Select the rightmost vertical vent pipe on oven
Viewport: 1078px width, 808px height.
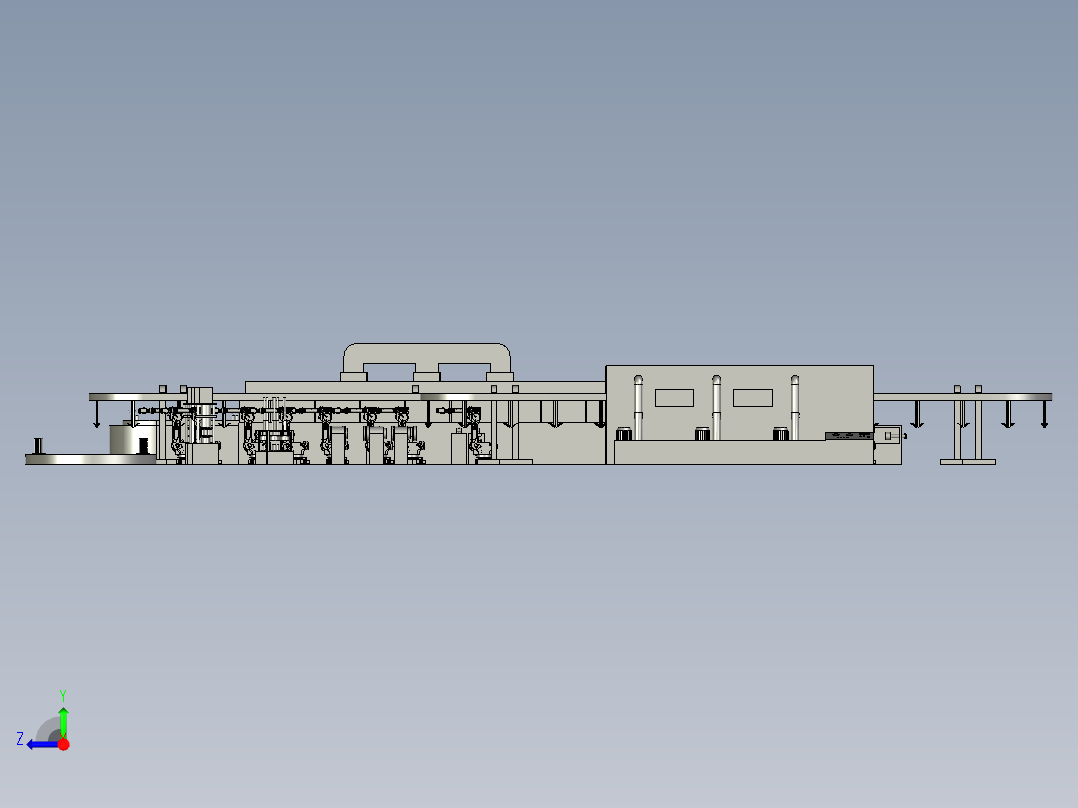pos(795,407)
